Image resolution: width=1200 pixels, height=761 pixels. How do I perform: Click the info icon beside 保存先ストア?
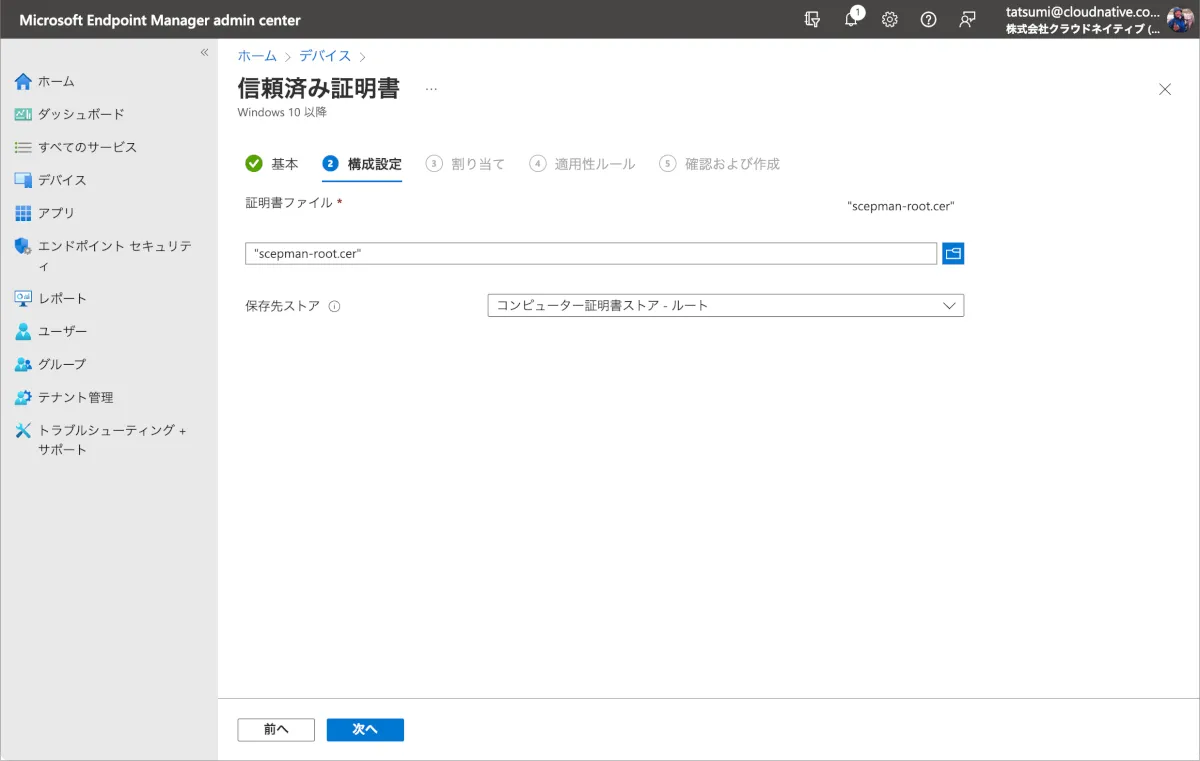pyautogui.click(x=335, y=307)
